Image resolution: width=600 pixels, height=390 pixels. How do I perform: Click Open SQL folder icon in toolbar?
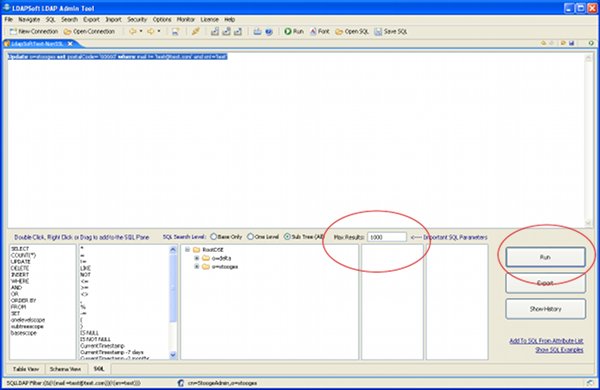tap(339, 32)
